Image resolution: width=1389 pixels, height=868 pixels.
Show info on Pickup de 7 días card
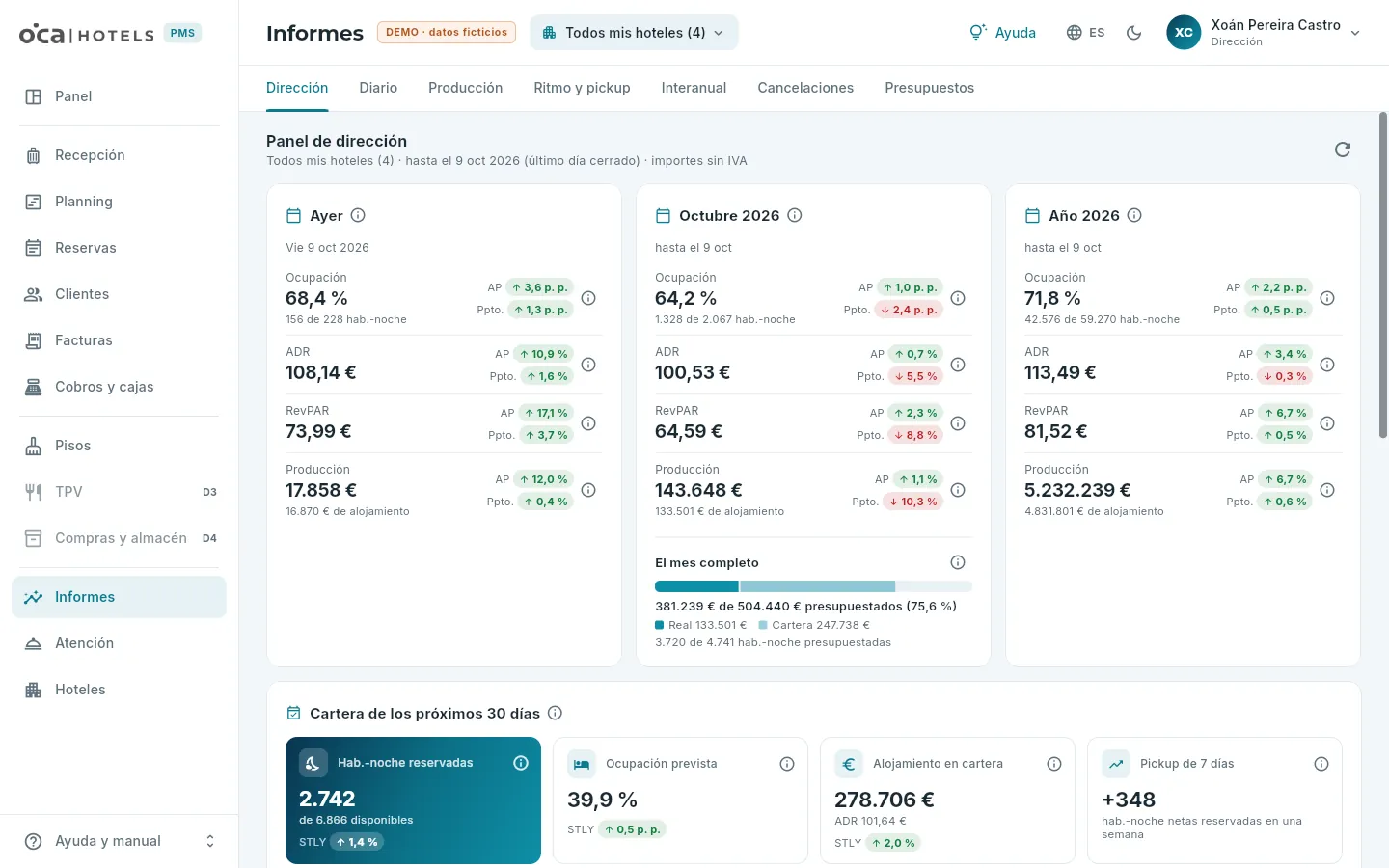(1321, 764)
